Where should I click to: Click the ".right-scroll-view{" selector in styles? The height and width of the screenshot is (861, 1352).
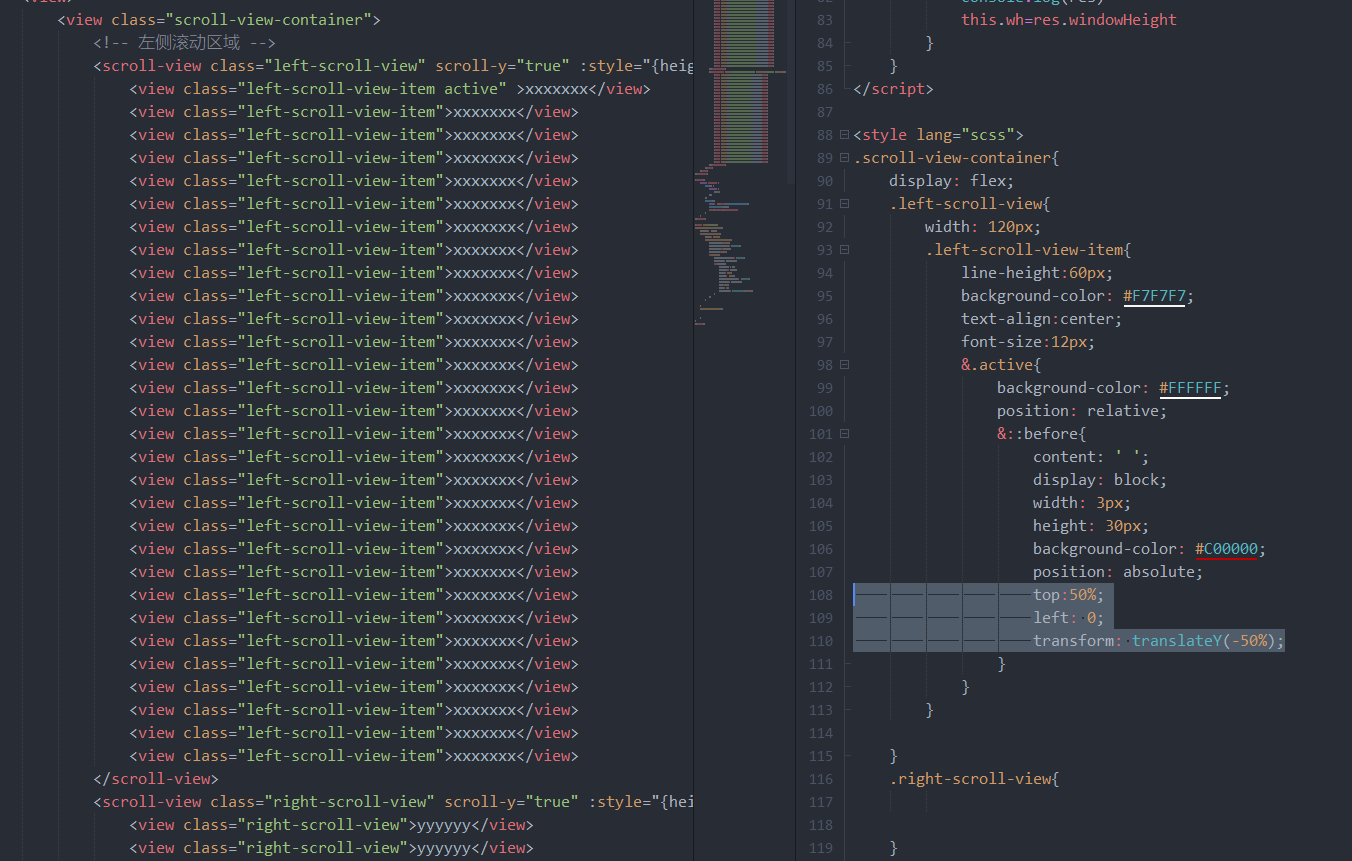click(974, 779)
